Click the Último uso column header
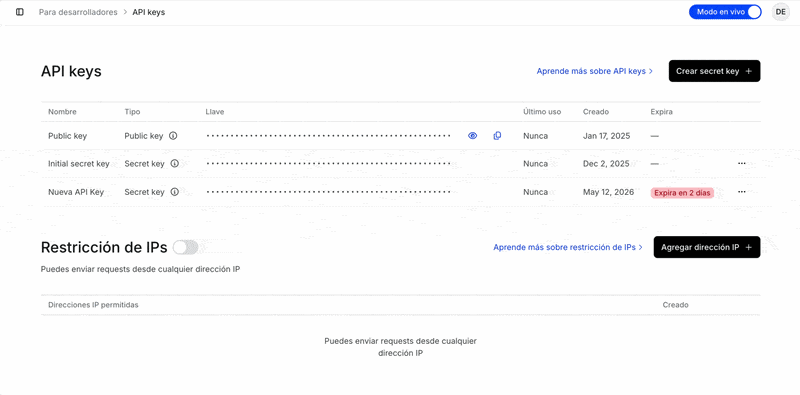The height and width of the screenshot is (395, 800). [542, 112]
